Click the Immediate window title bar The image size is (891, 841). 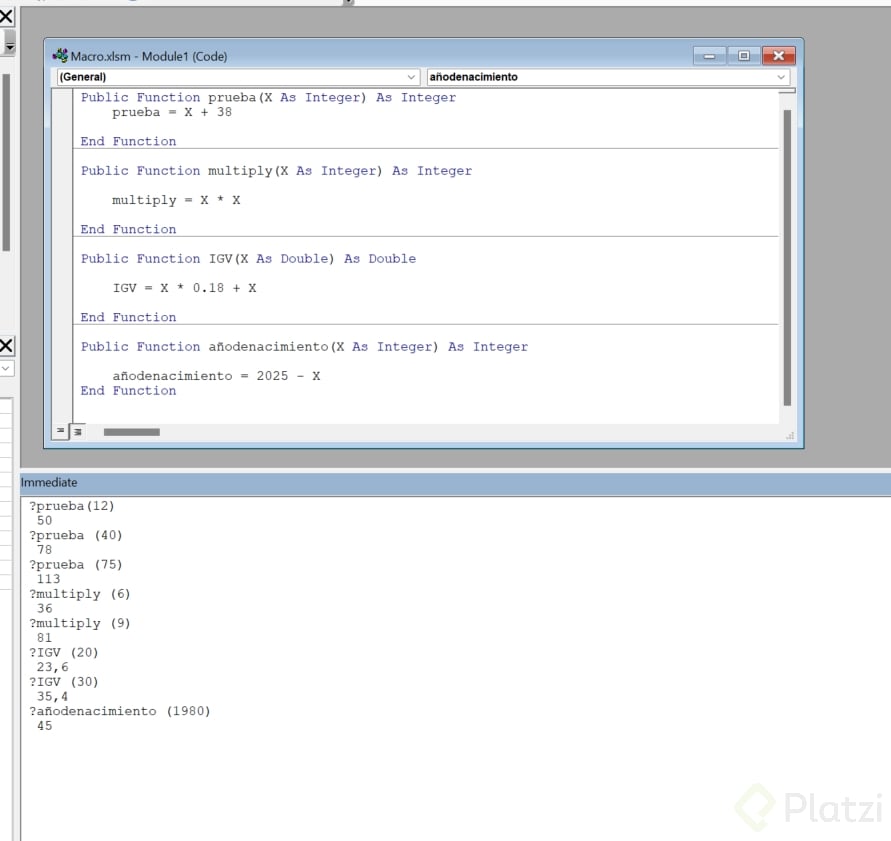(x=455, y=482)
